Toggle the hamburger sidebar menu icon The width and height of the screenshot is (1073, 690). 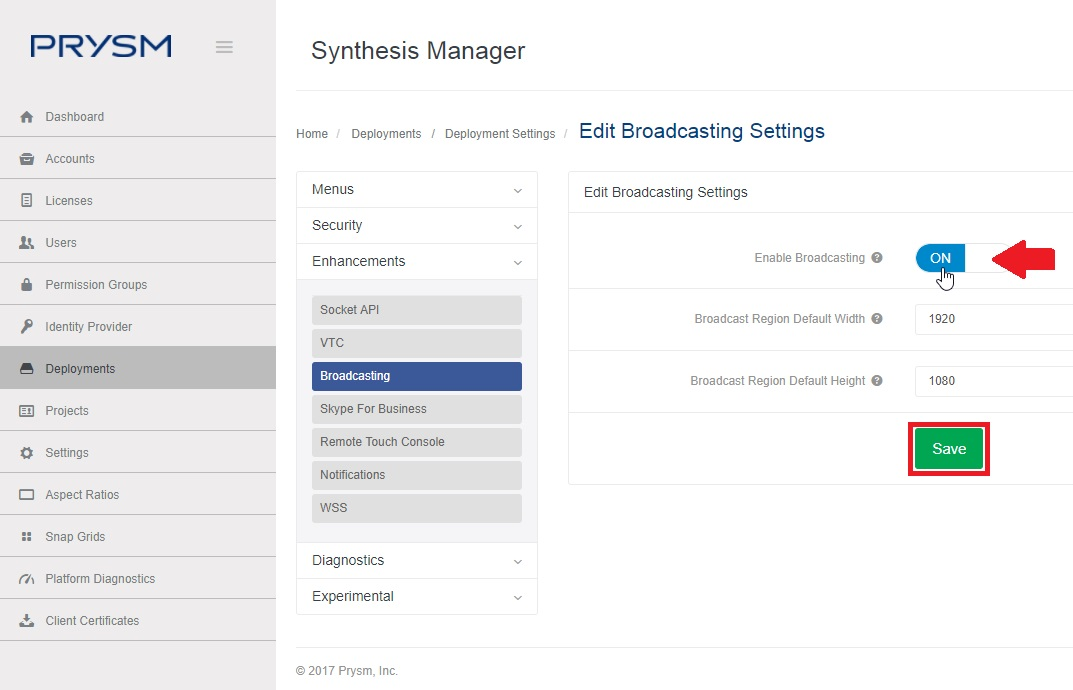tap(224, 47)
